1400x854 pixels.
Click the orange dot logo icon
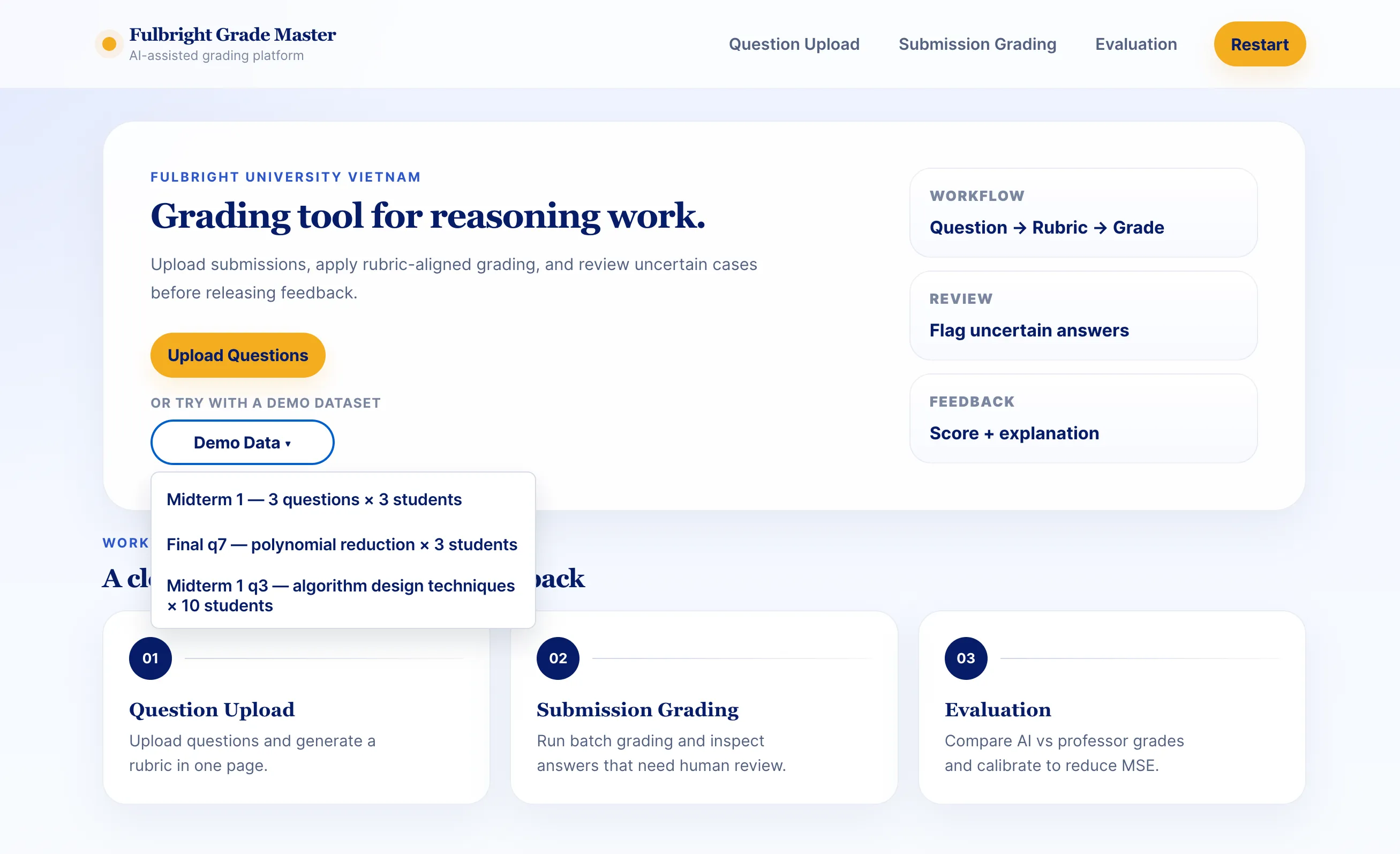point(109,44)
